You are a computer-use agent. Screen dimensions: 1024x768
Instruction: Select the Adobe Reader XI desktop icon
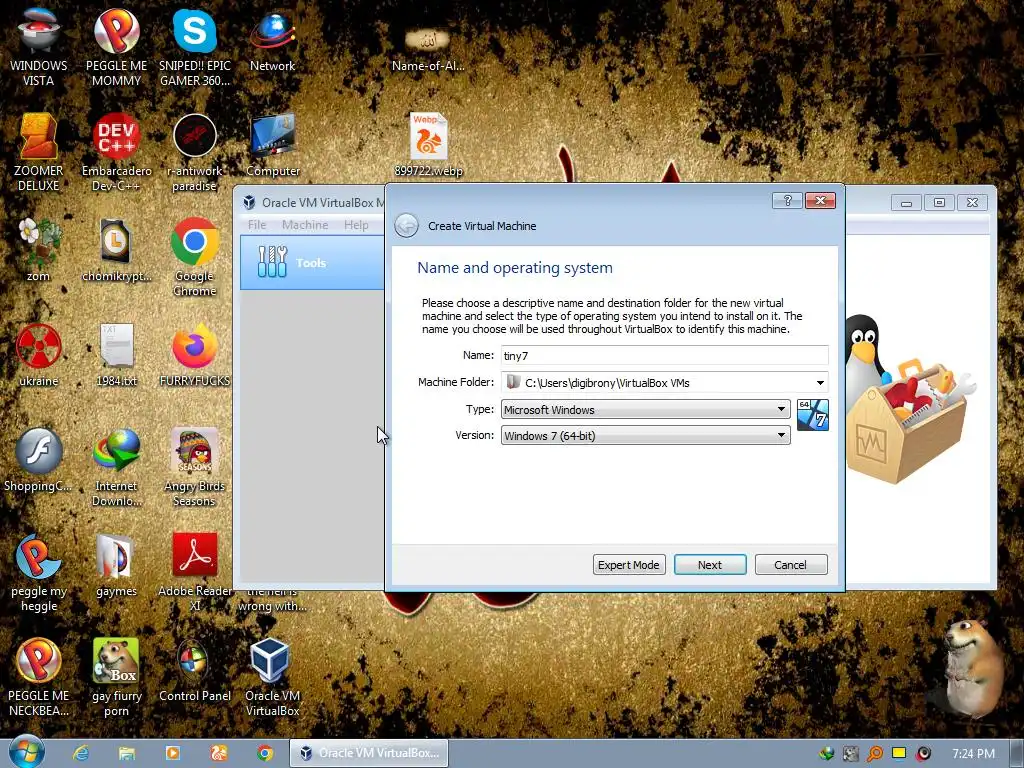(x=195, y=571)
